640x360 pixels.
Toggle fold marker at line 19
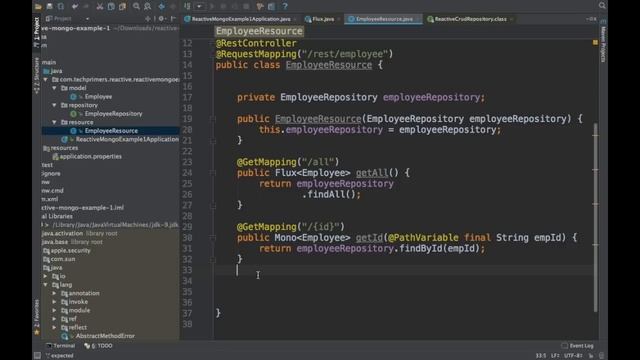click(213, 119)
